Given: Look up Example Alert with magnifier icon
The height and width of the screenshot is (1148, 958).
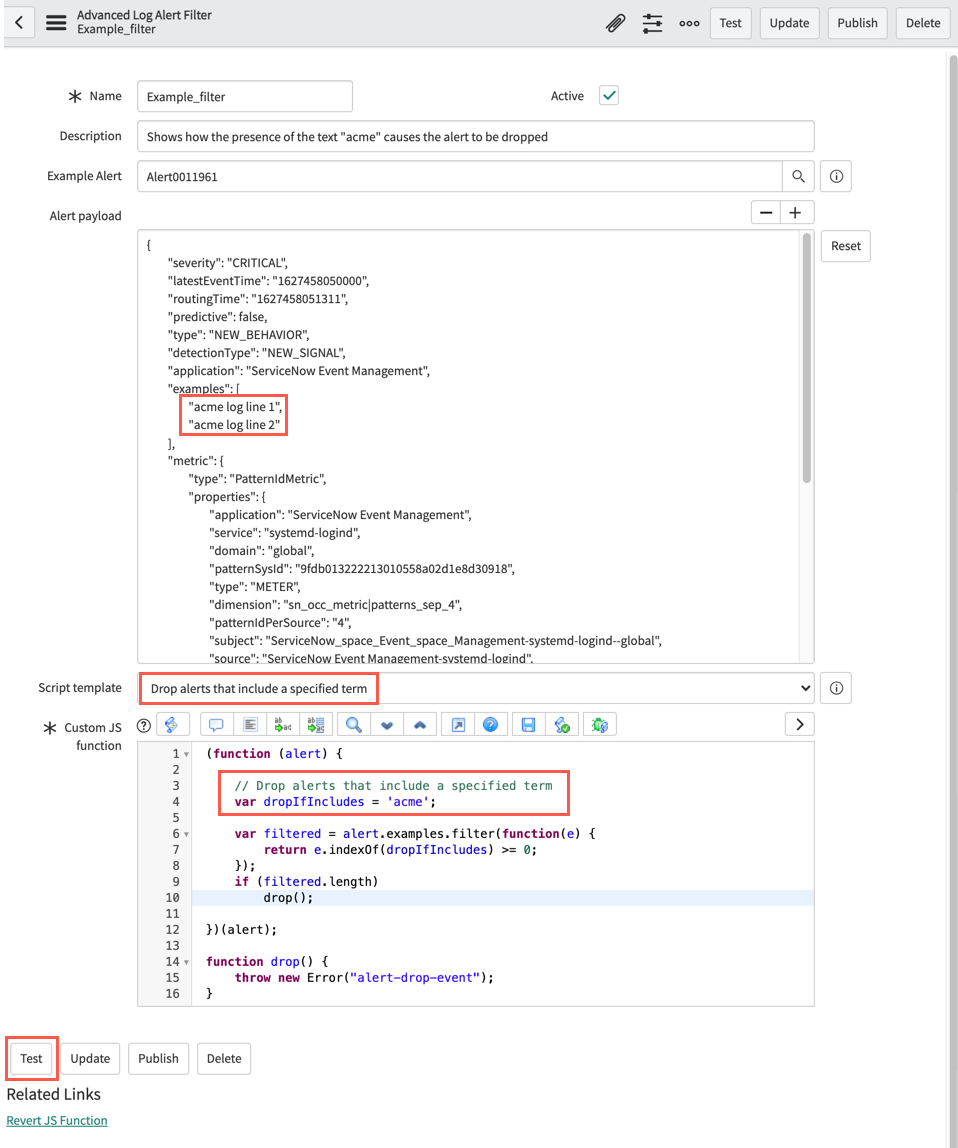Looking at the screenshot, I should click(x=798, y=176).
